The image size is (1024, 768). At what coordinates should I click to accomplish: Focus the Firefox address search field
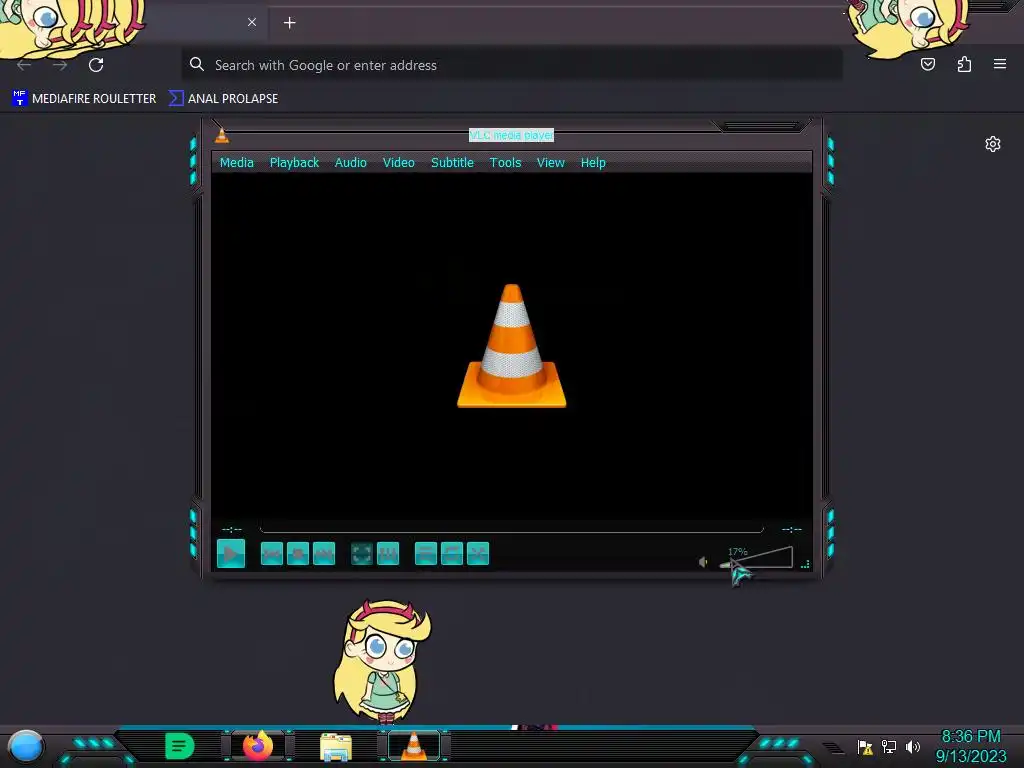pyautogui.click(x=511, y=65)
